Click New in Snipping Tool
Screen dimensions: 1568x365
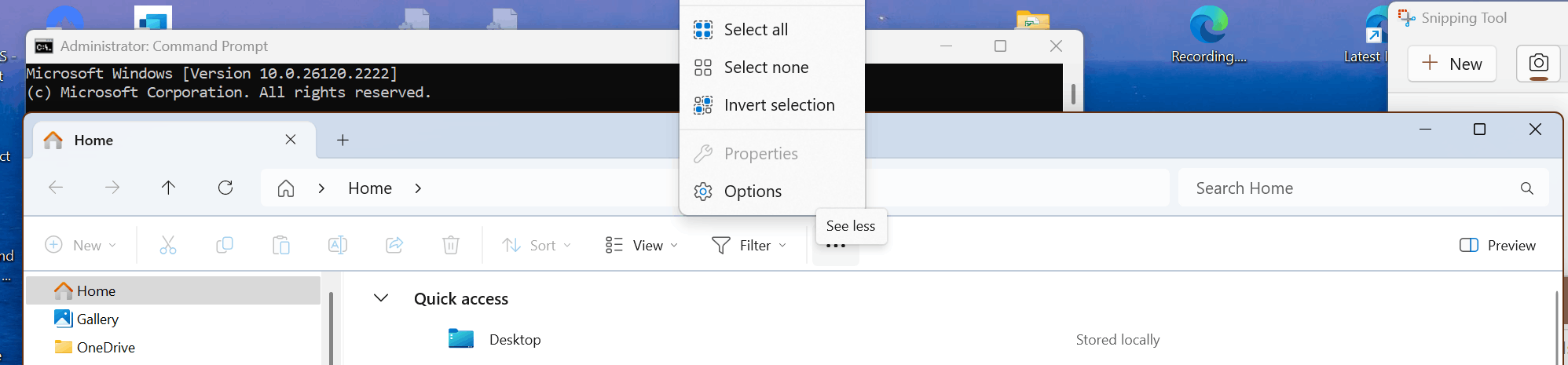coord(1452,64)
